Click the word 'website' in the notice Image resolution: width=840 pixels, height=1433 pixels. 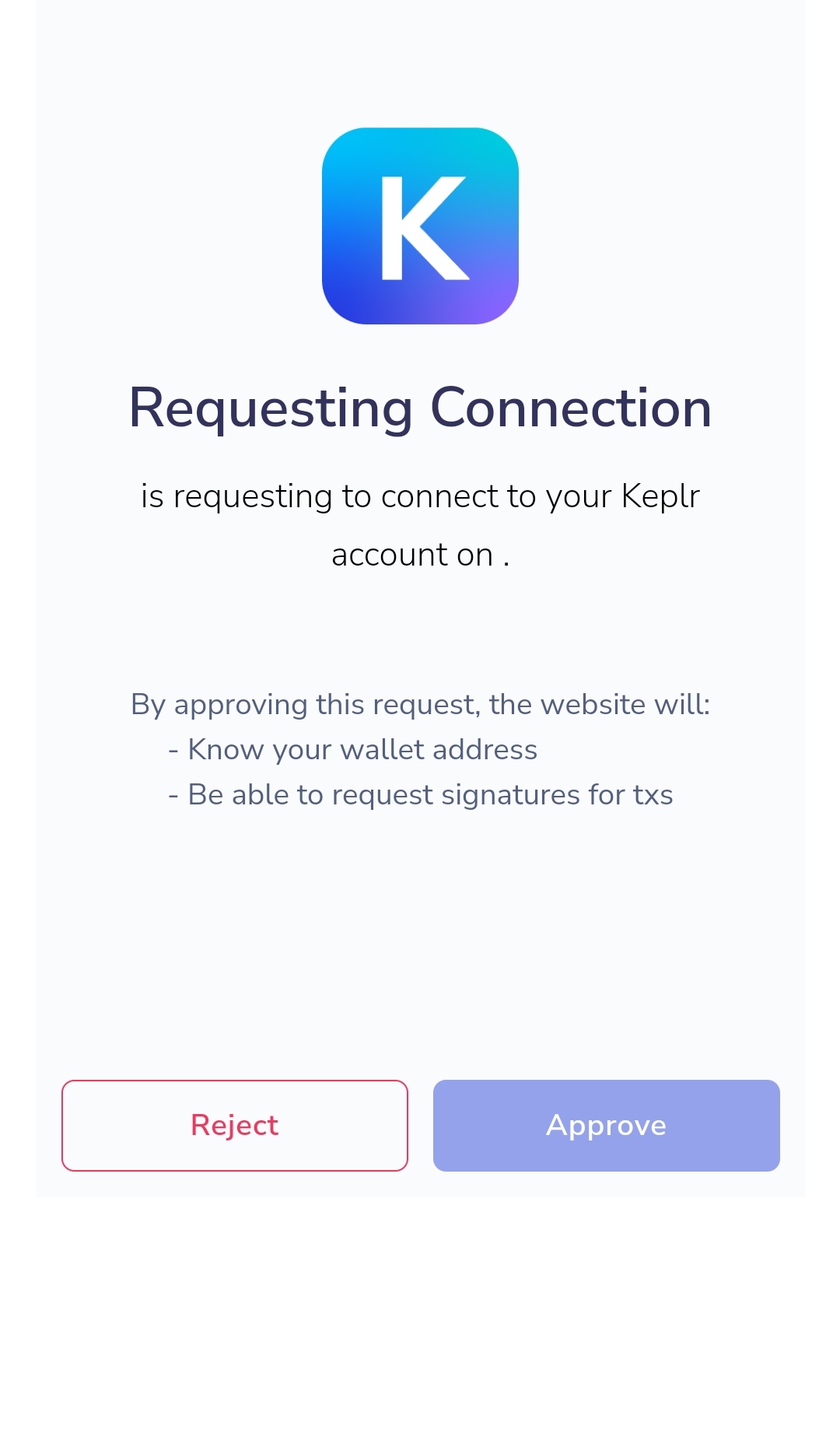pos(593,704)
